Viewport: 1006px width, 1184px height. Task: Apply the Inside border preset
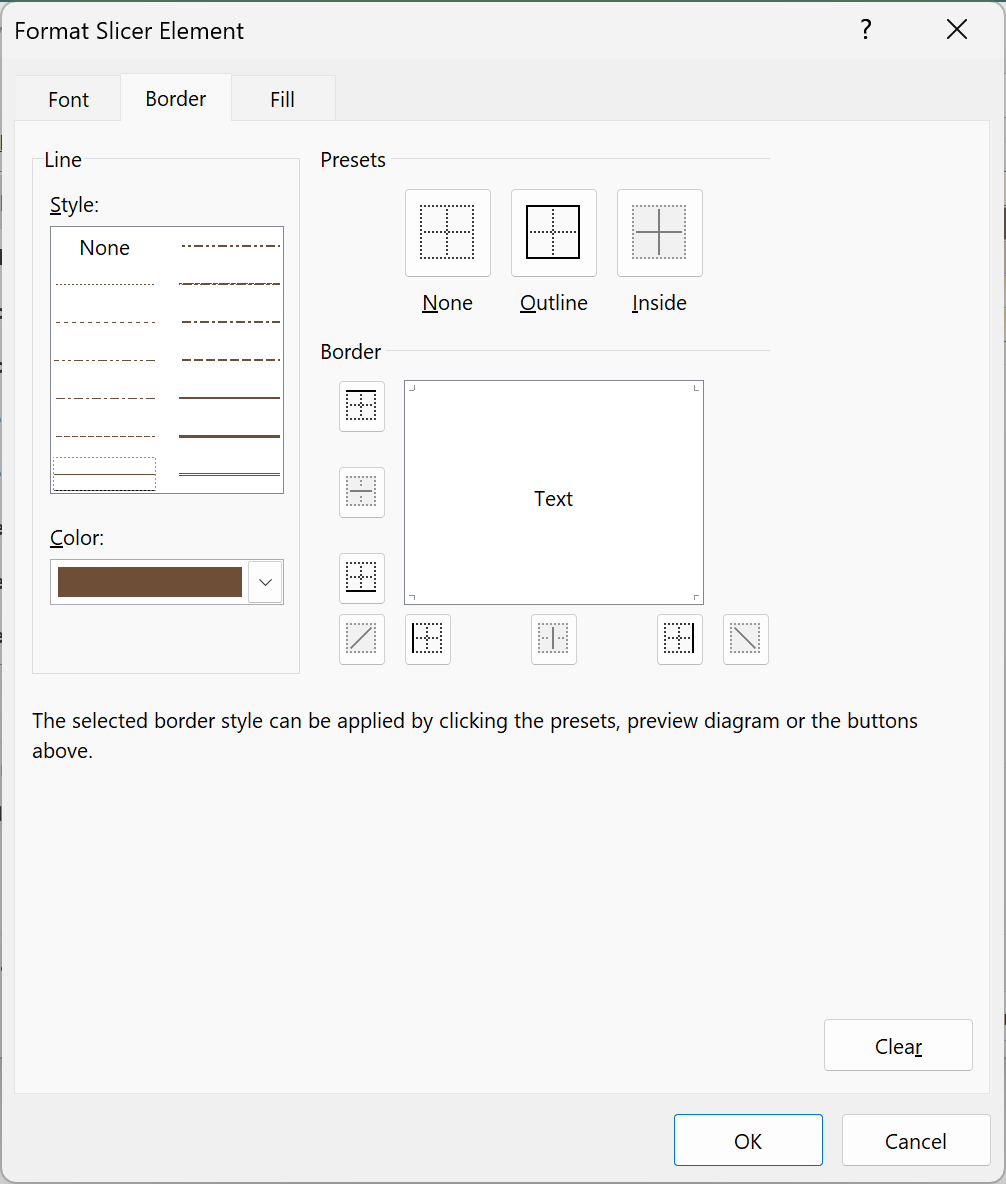click(659, 233)
